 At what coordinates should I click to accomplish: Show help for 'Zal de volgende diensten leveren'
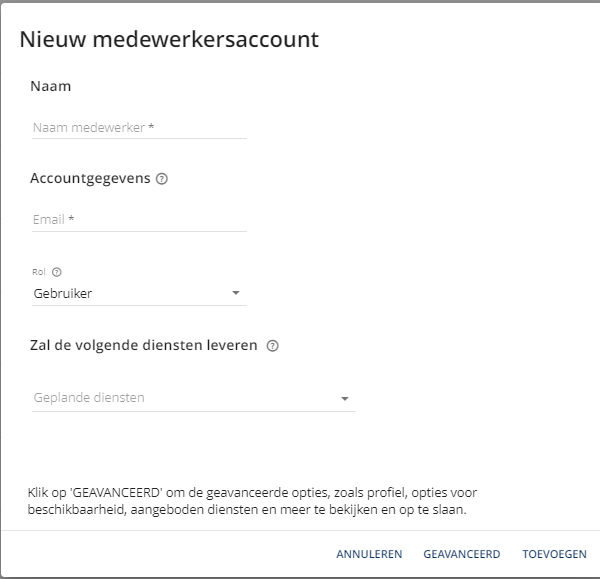point(272,346)
